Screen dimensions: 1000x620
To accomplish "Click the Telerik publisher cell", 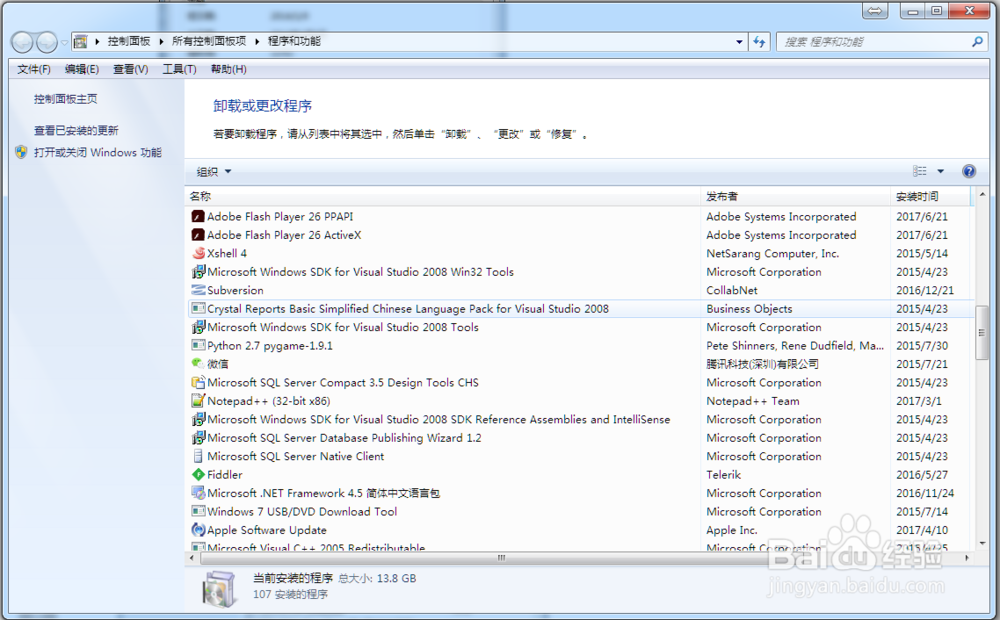I will [723, 475].
